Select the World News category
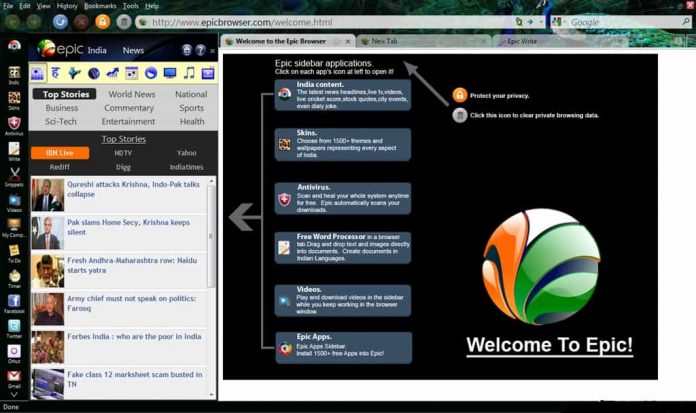Screen dimensions: 696x413 pyautogui.click(x=131, y=95)
